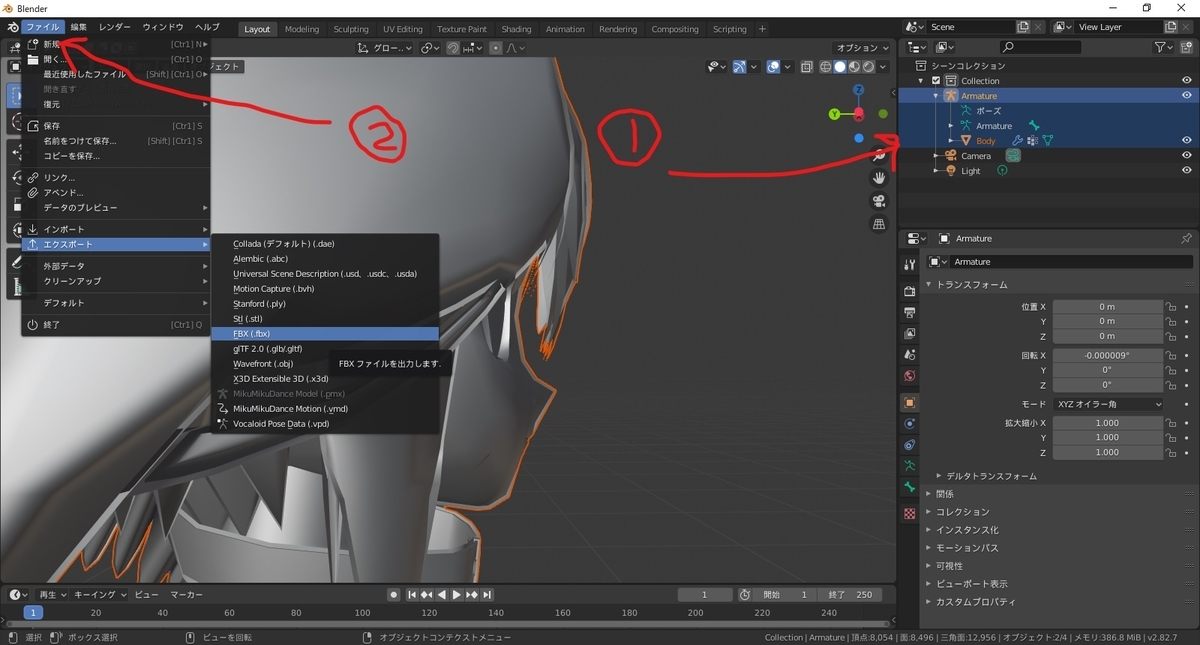Toggle Collection checkbox in outliner

coord(936,81)
